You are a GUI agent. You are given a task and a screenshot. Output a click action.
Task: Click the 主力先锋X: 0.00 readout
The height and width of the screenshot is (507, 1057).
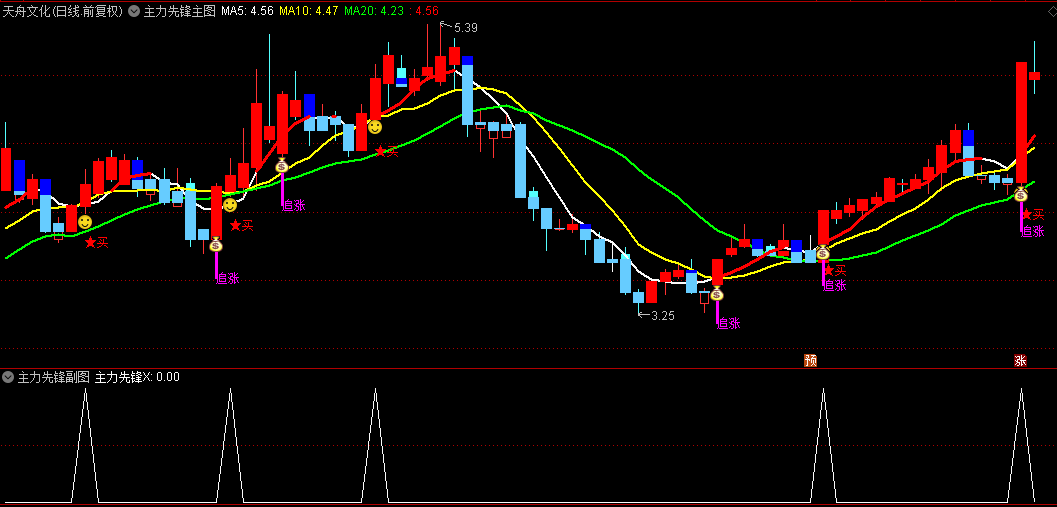click(x=138, y=378)
